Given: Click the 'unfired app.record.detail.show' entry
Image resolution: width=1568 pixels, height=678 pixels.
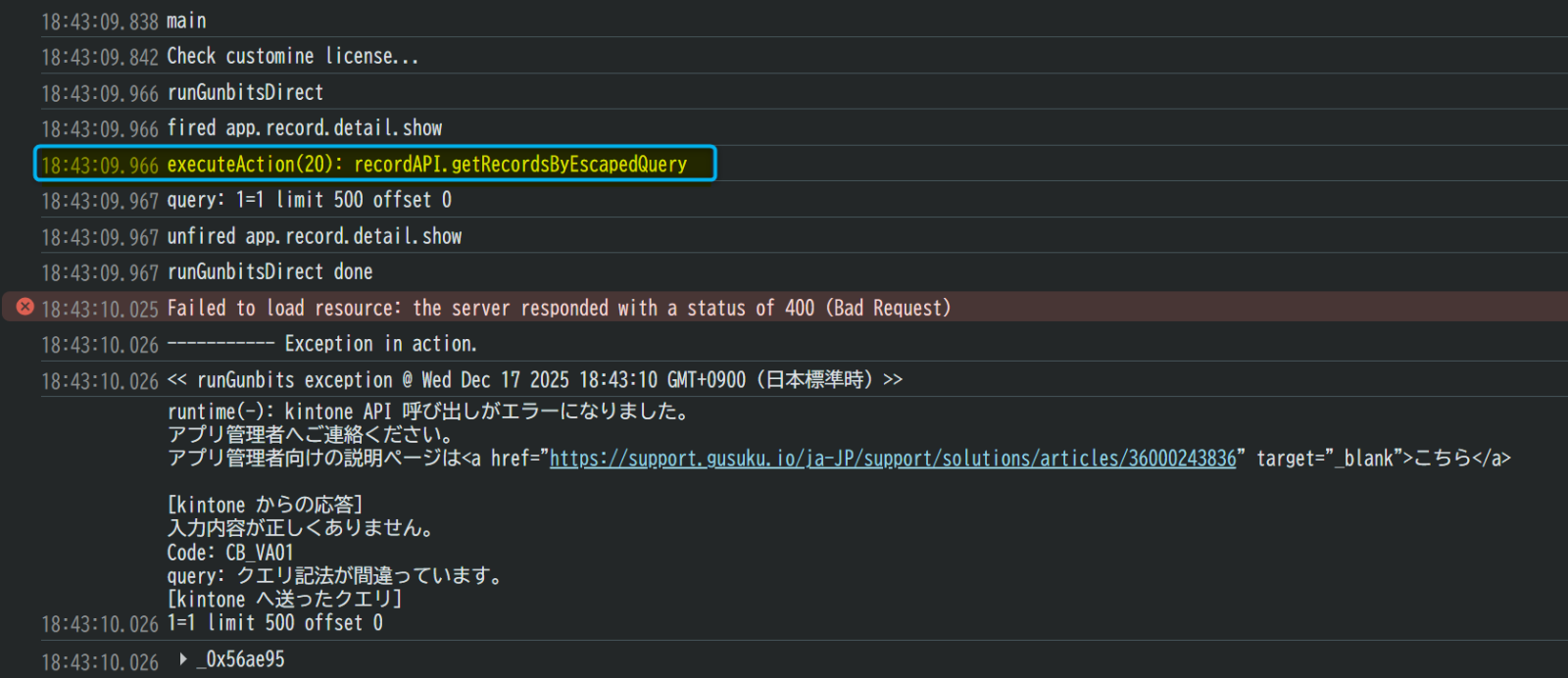Looking at the screenshot, I should pyautogui.click(x=314, y=236).
